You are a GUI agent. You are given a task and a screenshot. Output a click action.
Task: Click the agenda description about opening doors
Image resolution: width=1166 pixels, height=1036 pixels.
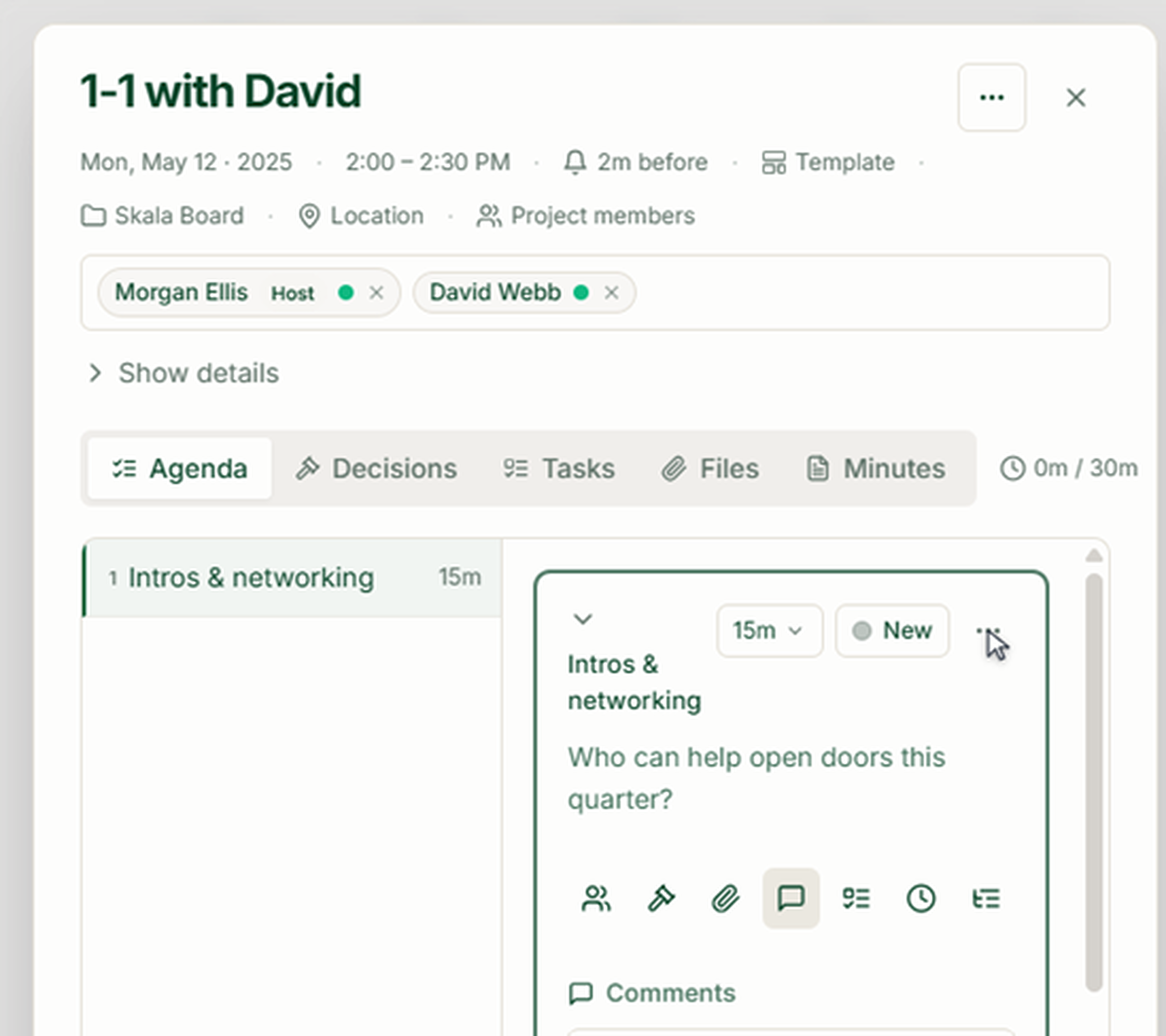coord(757,778)
